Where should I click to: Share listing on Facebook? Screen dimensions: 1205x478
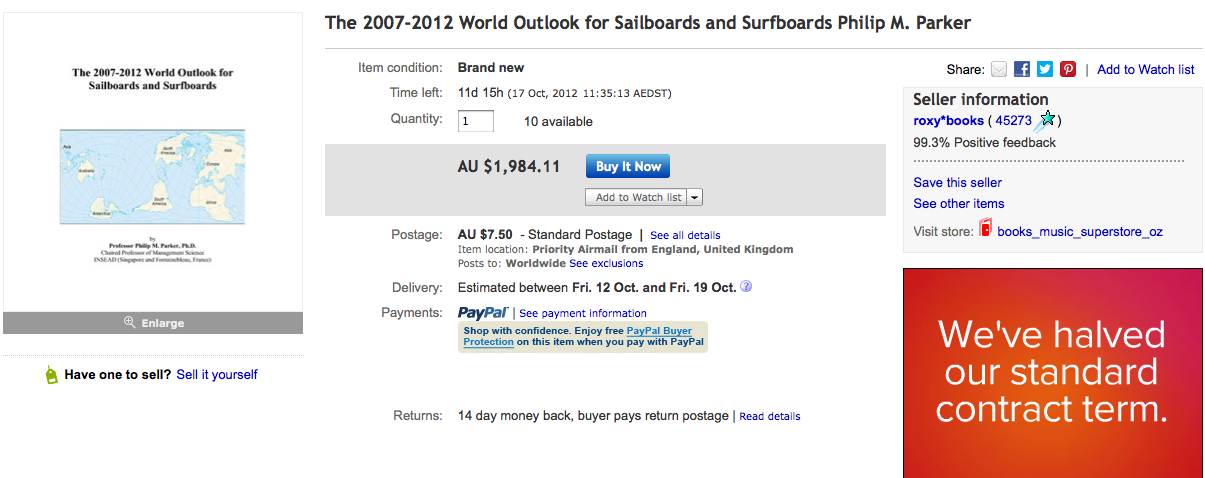1022,69
